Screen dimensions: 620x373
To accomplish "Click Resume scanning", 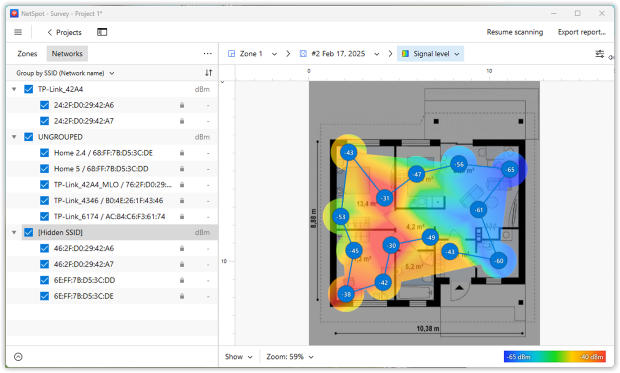I will 515,32.
